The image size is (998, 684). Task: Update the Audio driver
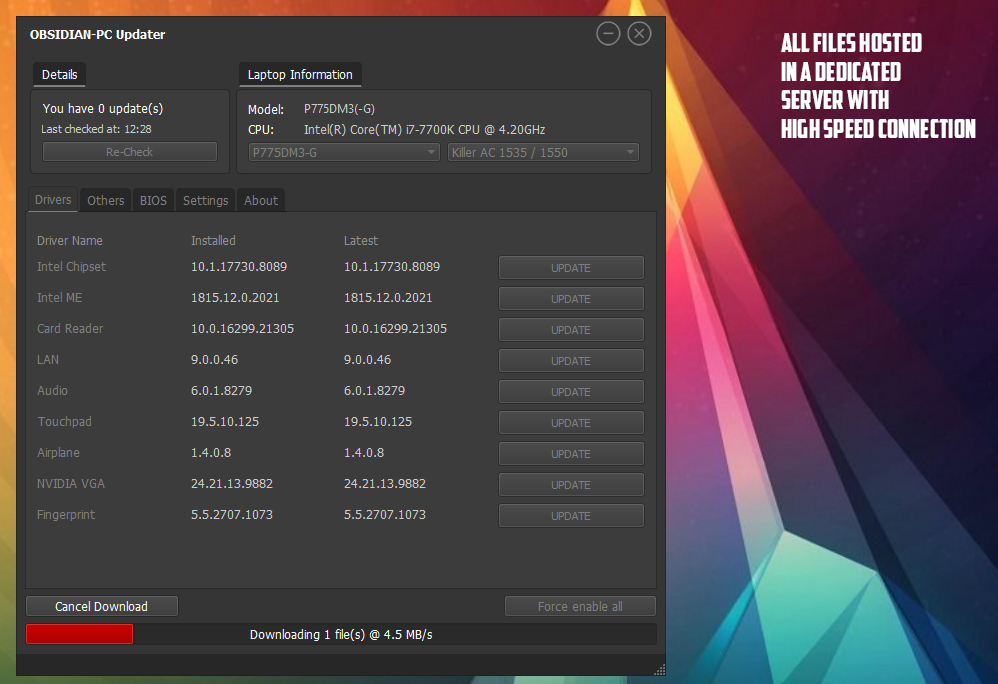coord(571,392)
